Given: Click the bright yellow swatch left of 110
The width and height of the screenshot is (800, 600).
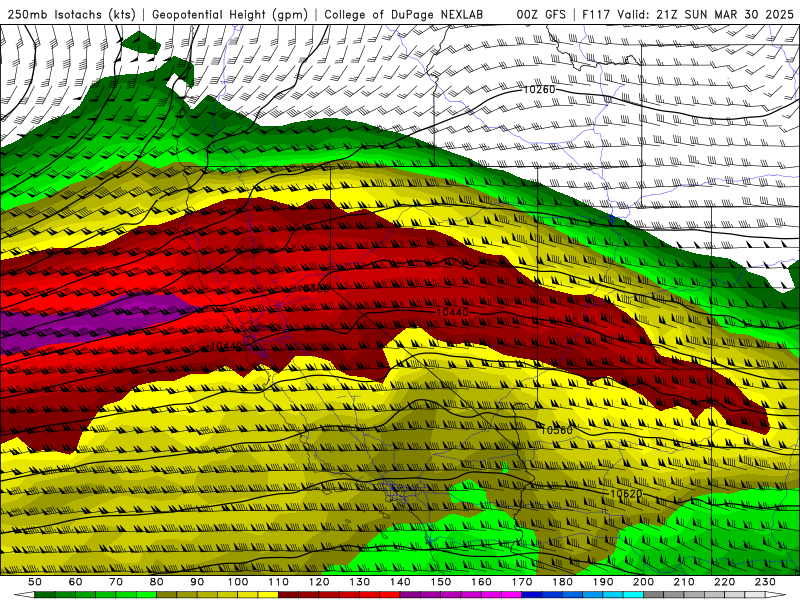Looking at the screenshot, I should 268,595.
